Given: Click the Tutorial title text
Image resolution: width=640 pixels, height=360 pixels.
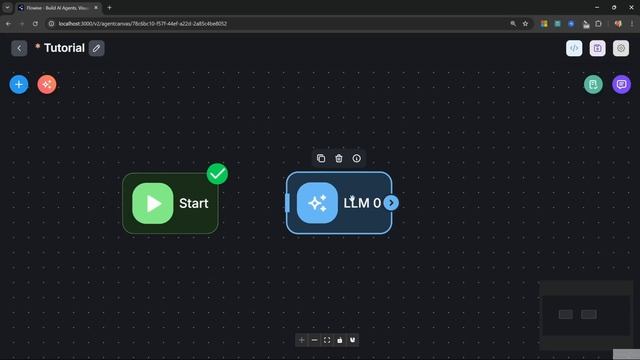Looking at the screenshot, I should click(64, 48).
